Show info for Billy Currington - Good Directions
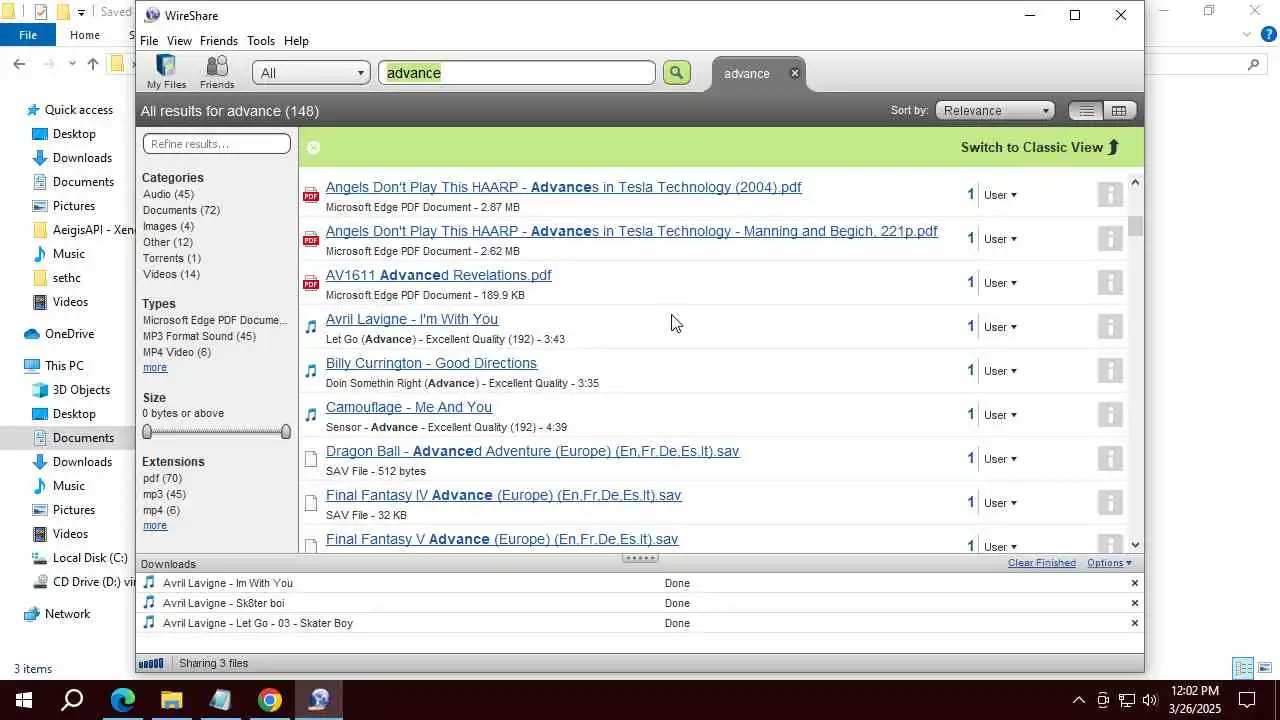Viewport: 1280px width, 720px height. 1110,370
